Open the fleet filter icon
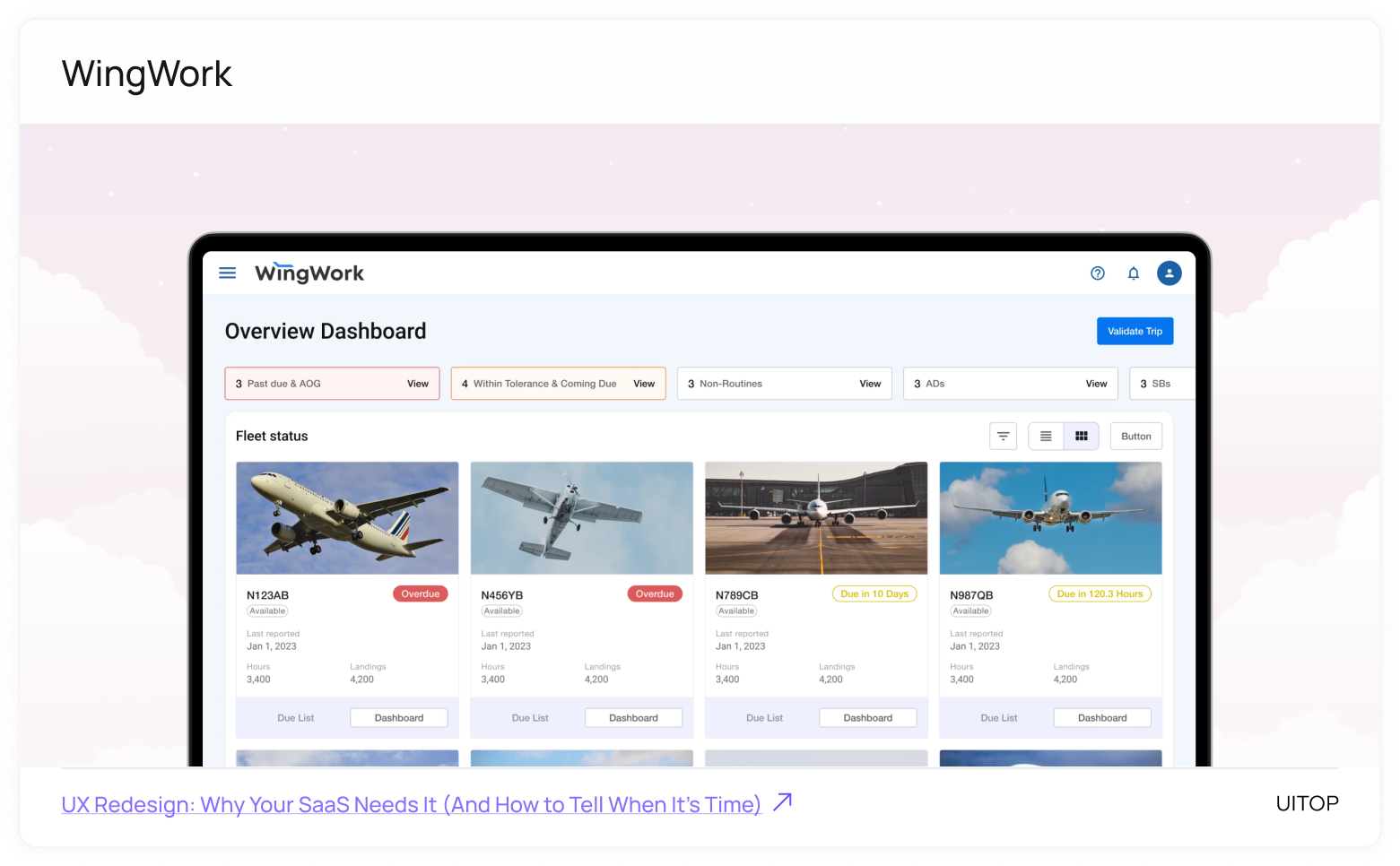This screenshot has width=1400, height=866. [1004, 437]
